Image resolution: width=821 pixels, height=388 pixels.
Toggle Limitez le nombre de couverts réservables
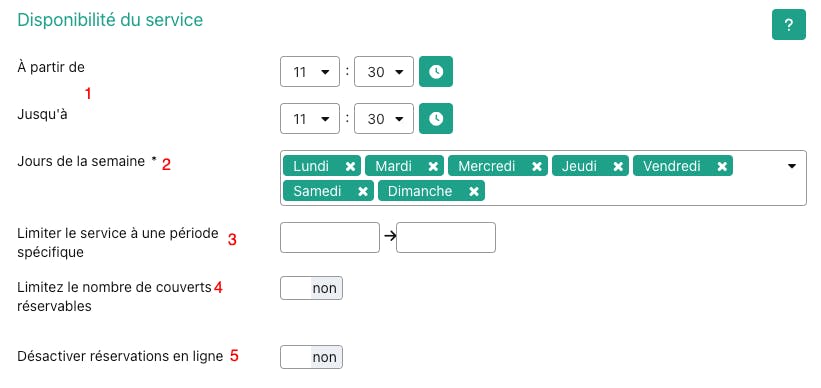[312, 288]
